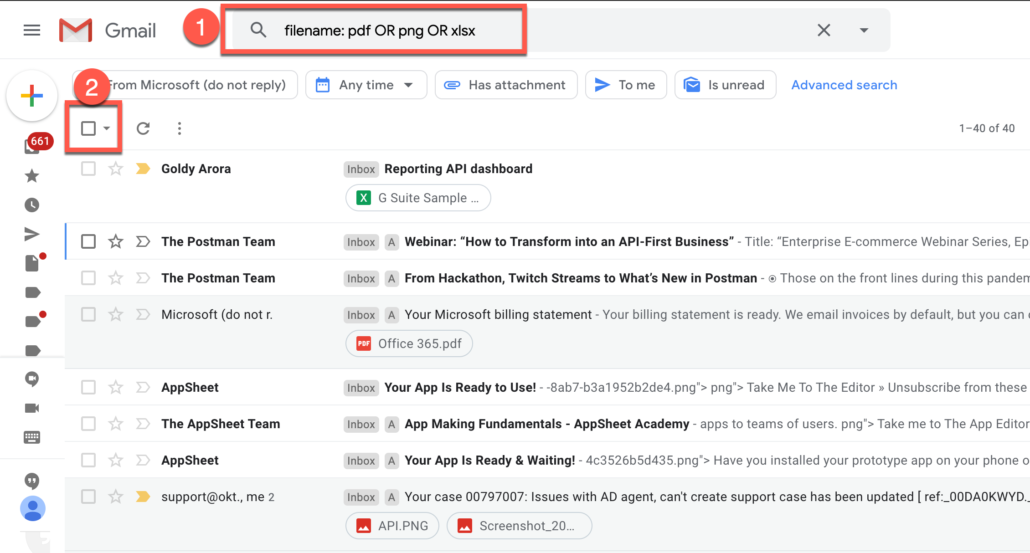Image resolution: width=1030 pixels, height=553 pixels.
Task: Click the Inbox label on Goldy Arora email
Action: pyautogui.click(x=361, y=169)
